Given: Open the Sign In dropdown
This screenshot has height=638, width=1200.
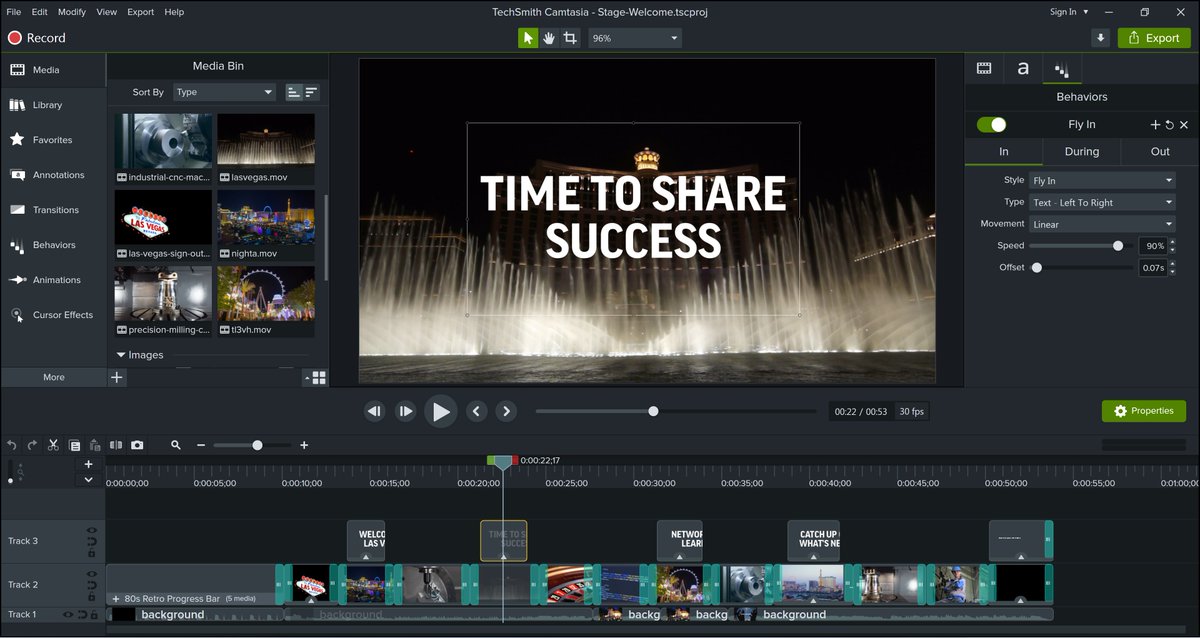Looking at the screenshot, I should tap(1069, 12).
